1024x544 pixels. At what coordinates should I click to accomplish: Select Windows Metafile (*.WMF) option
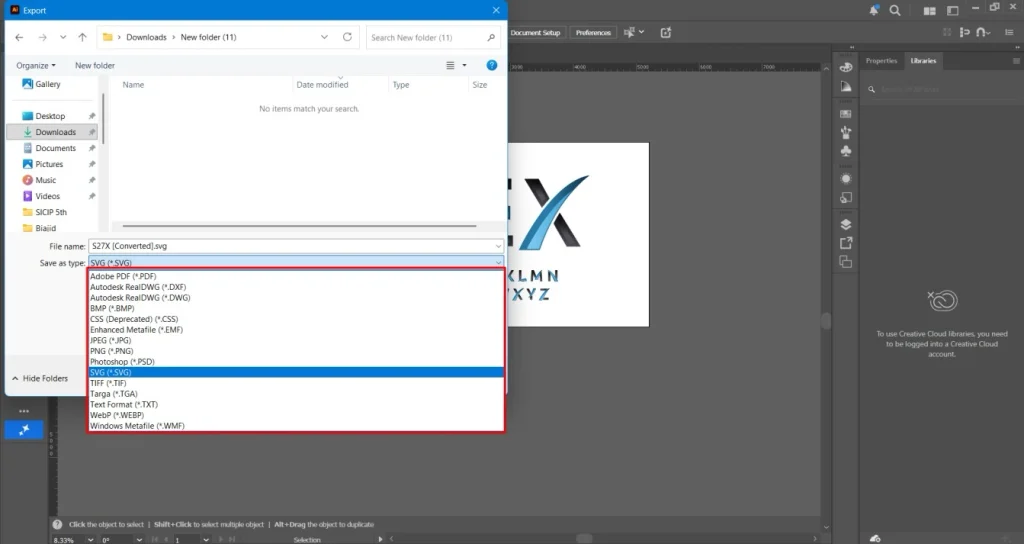[296, 426]
